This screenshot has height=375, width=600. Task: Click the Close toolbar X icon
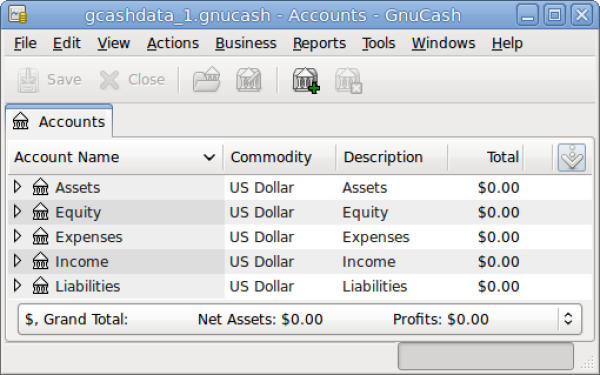tap(109, 80)
